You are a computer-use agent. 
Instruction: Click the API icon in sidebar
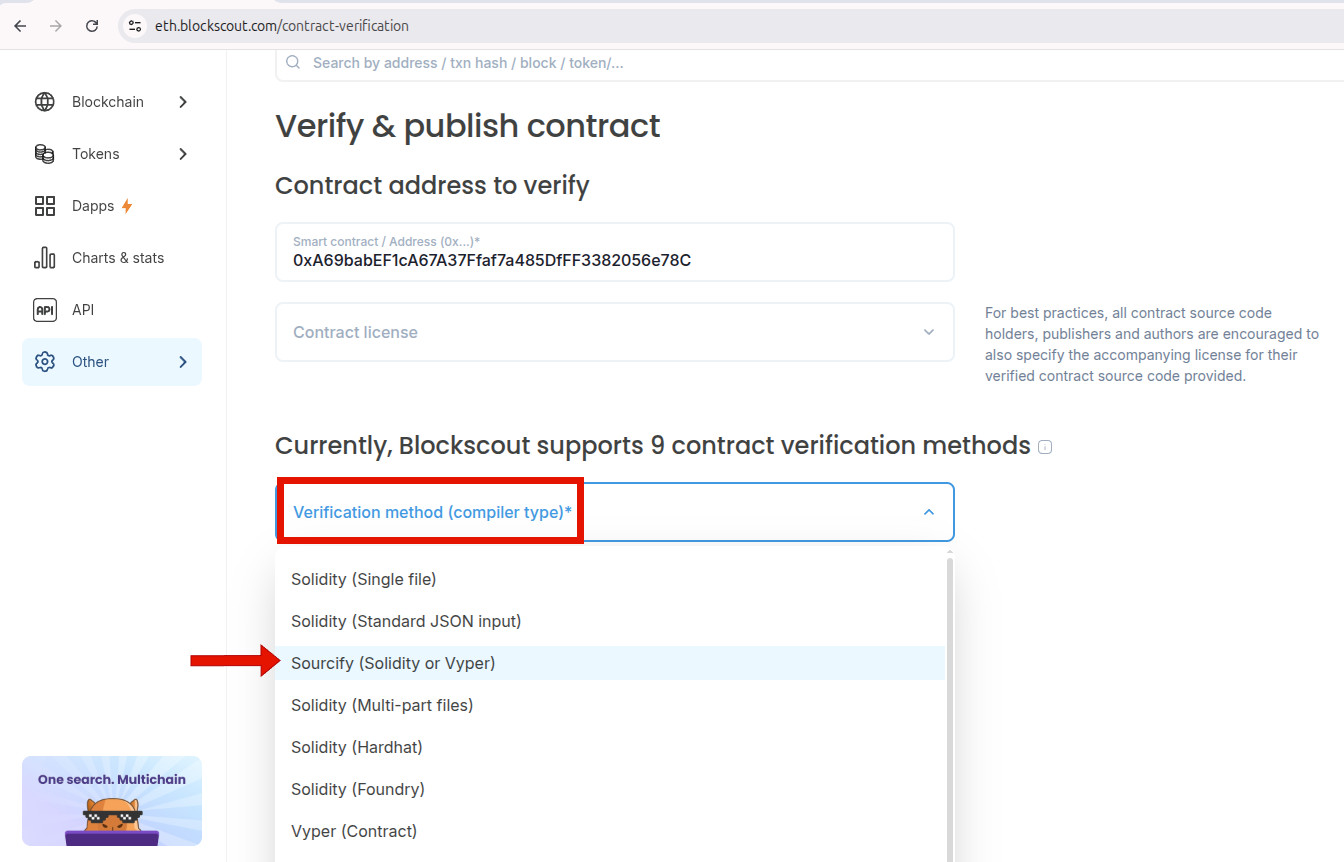[x=44, y=310]
